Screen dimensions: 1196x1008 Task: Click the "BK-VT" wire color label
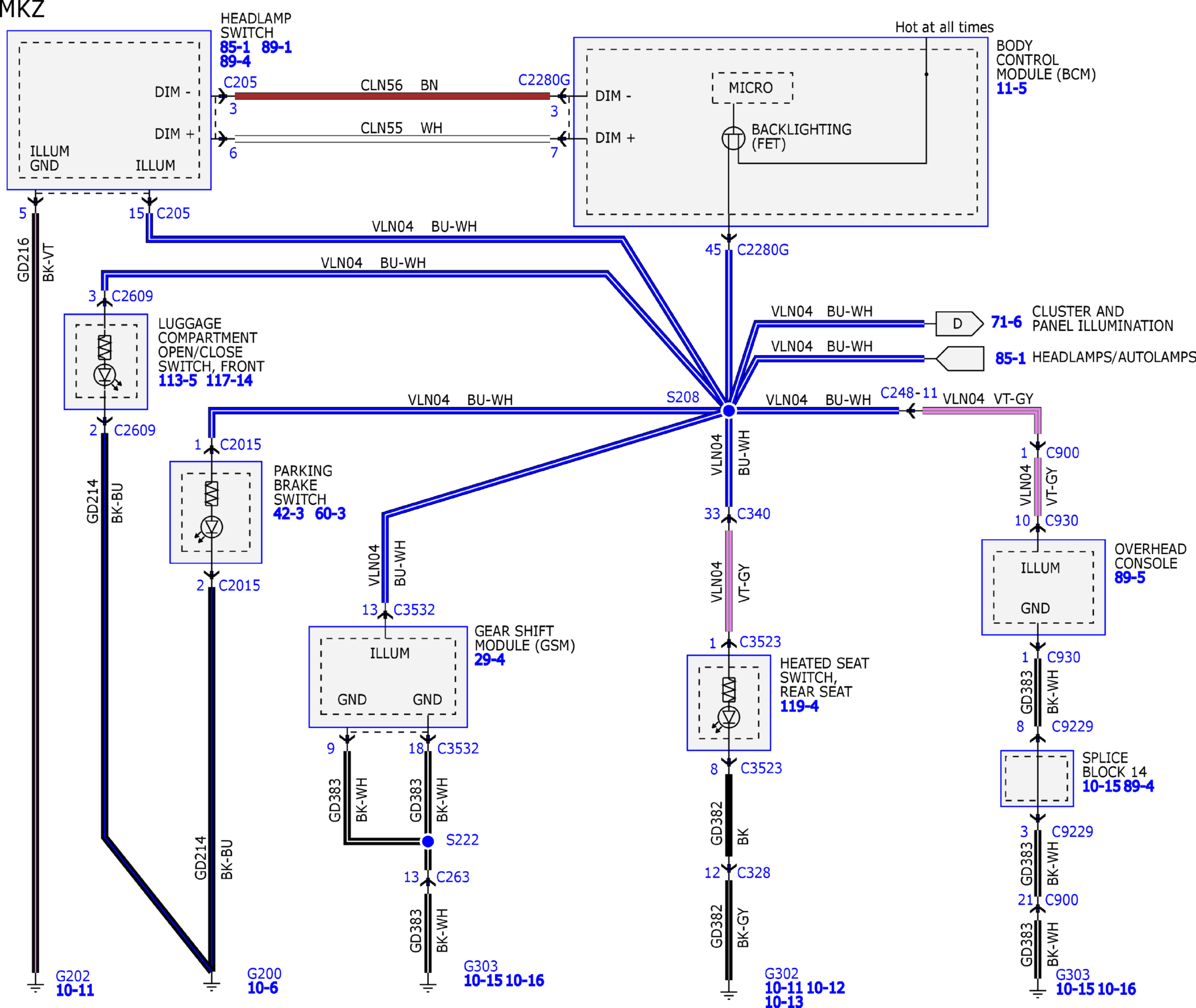tap(49, 263)
